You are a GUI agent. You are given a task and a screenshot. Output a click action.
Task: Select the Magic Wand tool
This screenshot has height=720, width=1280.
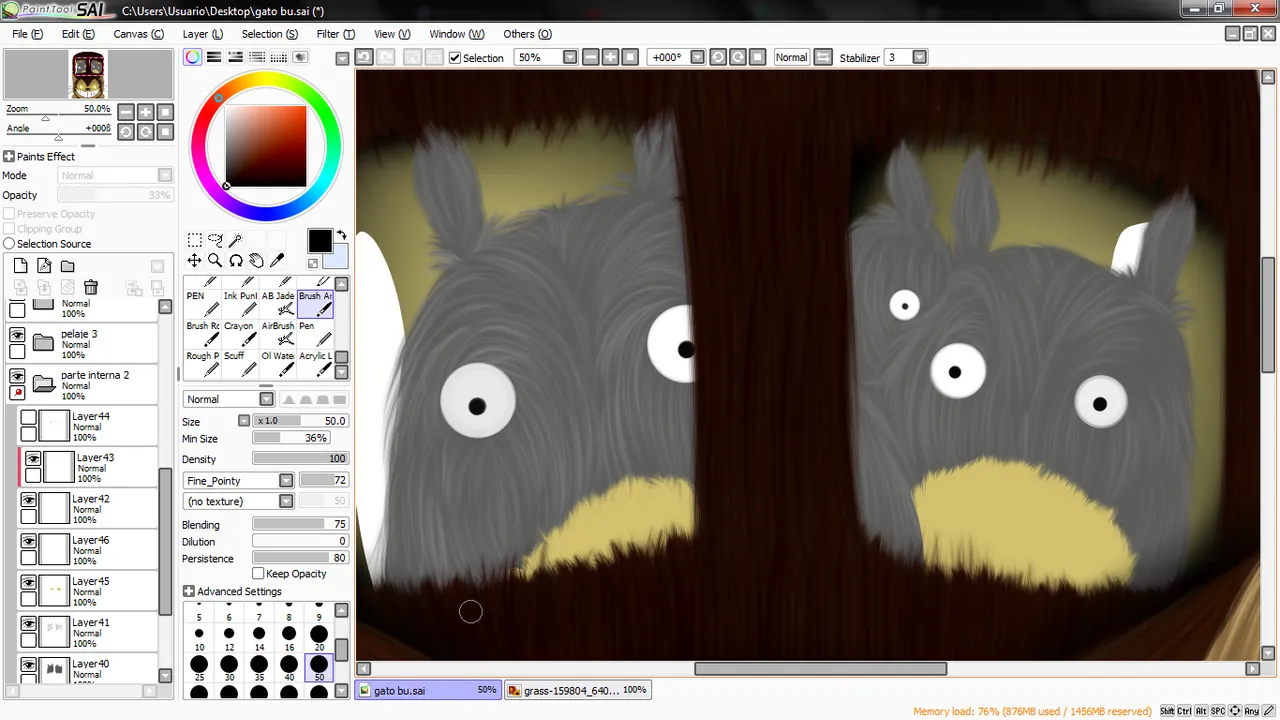tap(236, 240)
